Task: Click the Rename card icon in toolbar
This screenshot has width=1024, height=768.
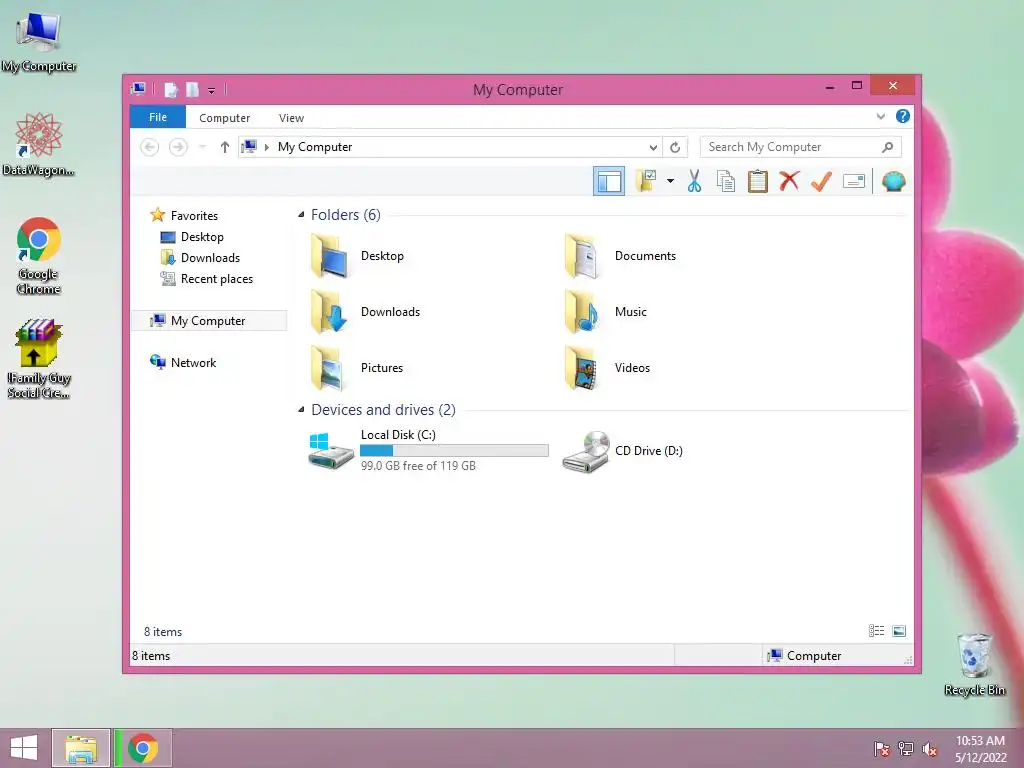Action: (854, 181)
